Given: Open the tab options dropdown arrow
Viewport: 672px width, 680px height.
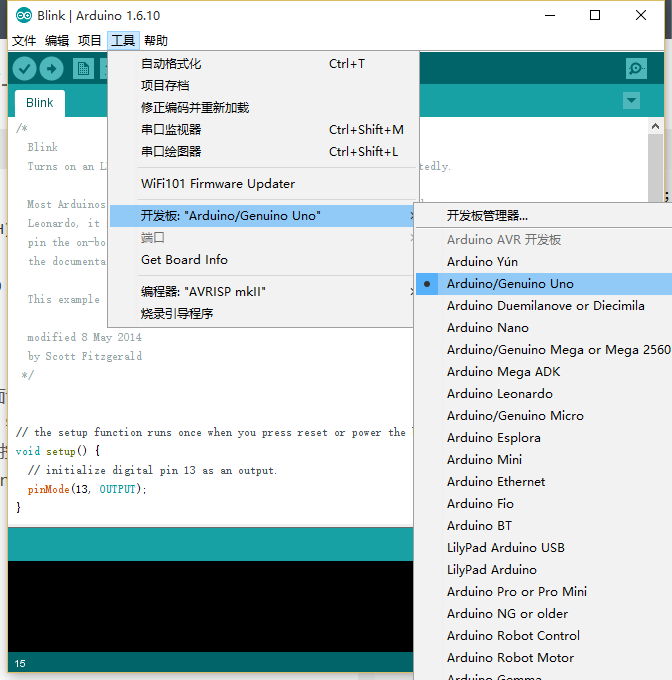Looking at the screenshot, I should [x=631, y=101].
